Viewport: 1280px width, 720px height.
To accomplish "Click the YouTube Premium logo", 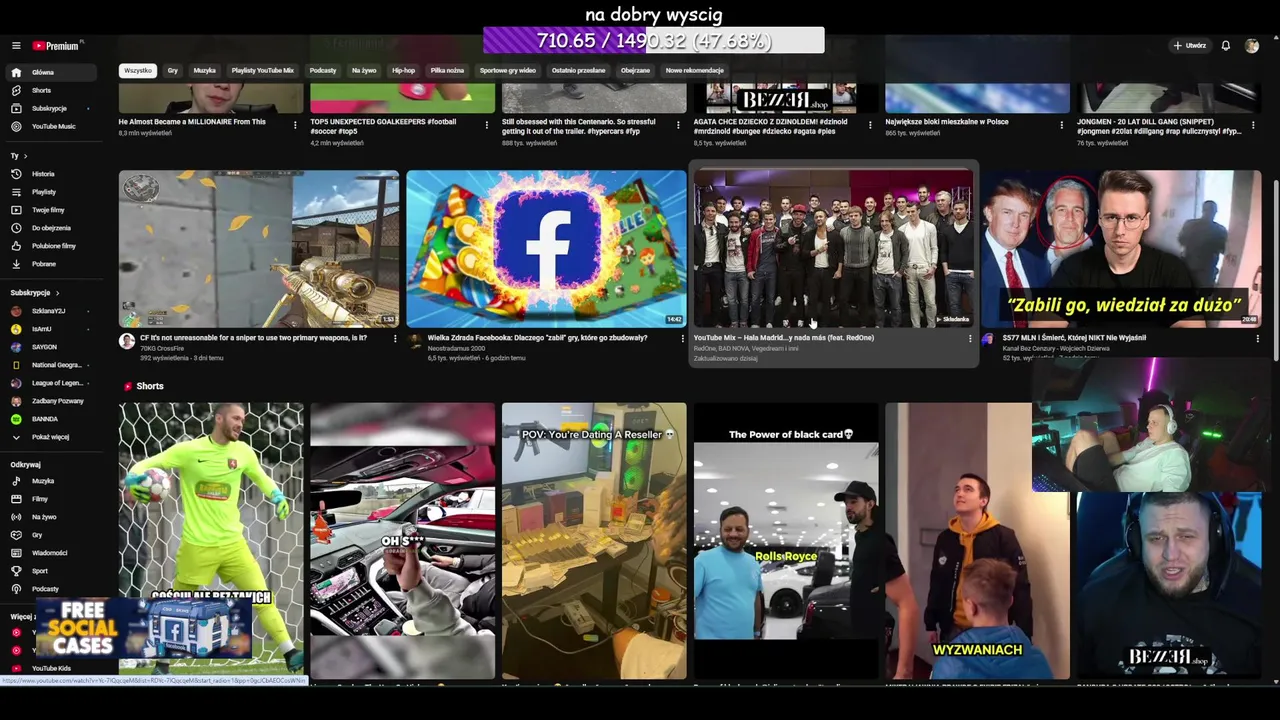I will tap(56, 46).
